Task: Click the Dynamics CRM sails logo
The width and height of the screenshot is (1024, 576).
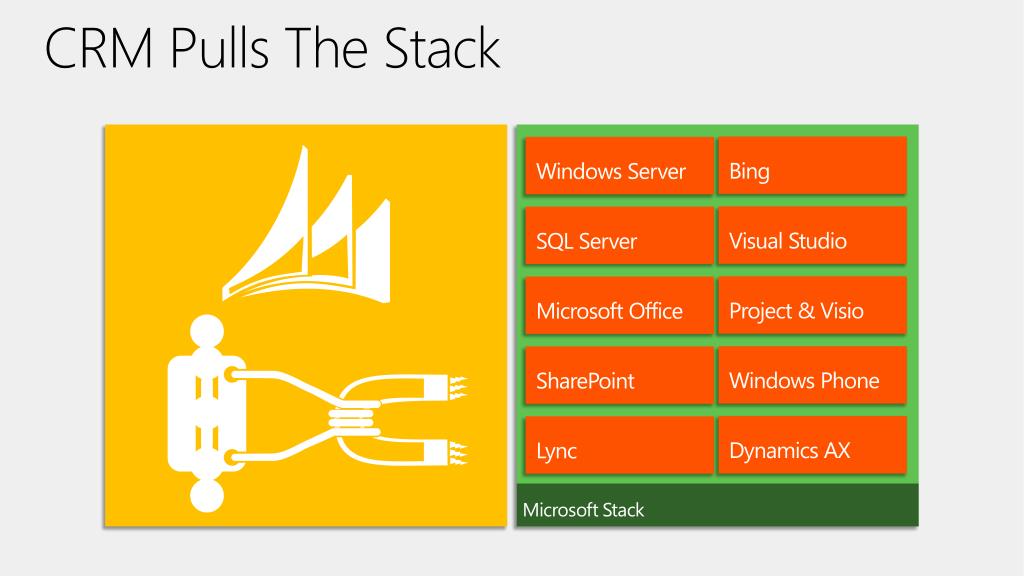Action: pyautogui.click(x=306, y=225)
